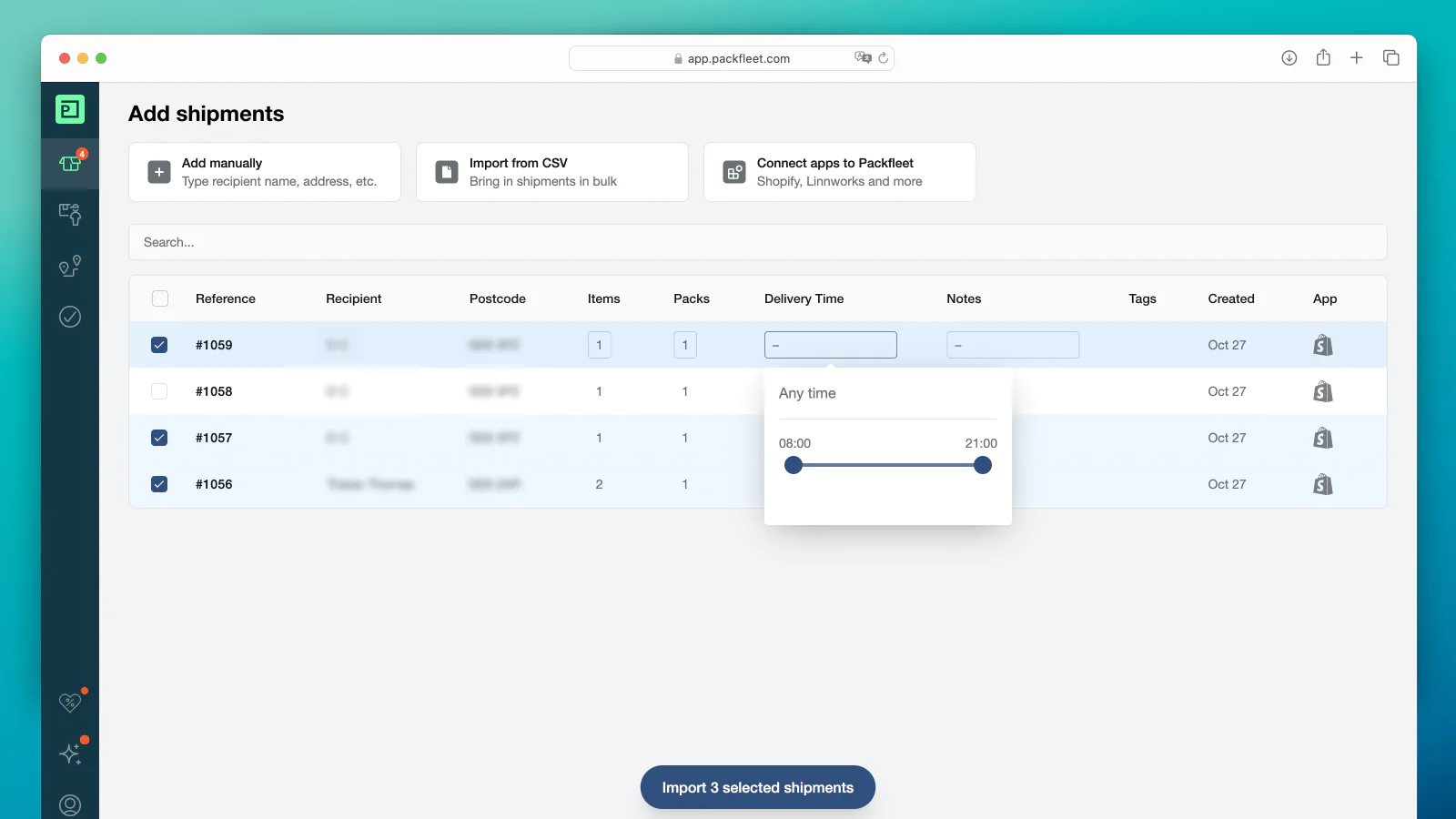Open the user account profile icon
The width and height of the screenshot is (1456, 819).
(70, 804)
